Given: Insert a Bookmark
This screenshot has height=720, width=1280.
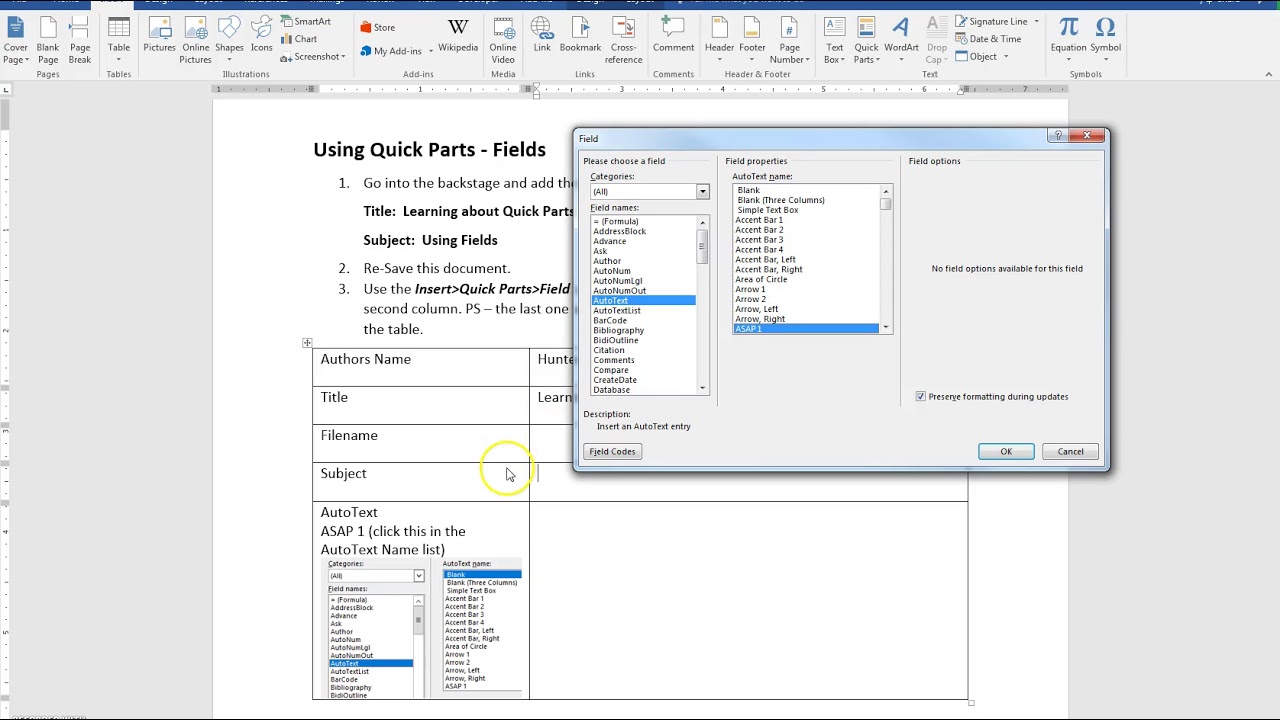Looking at the screenshot, I should coord(580,36).
